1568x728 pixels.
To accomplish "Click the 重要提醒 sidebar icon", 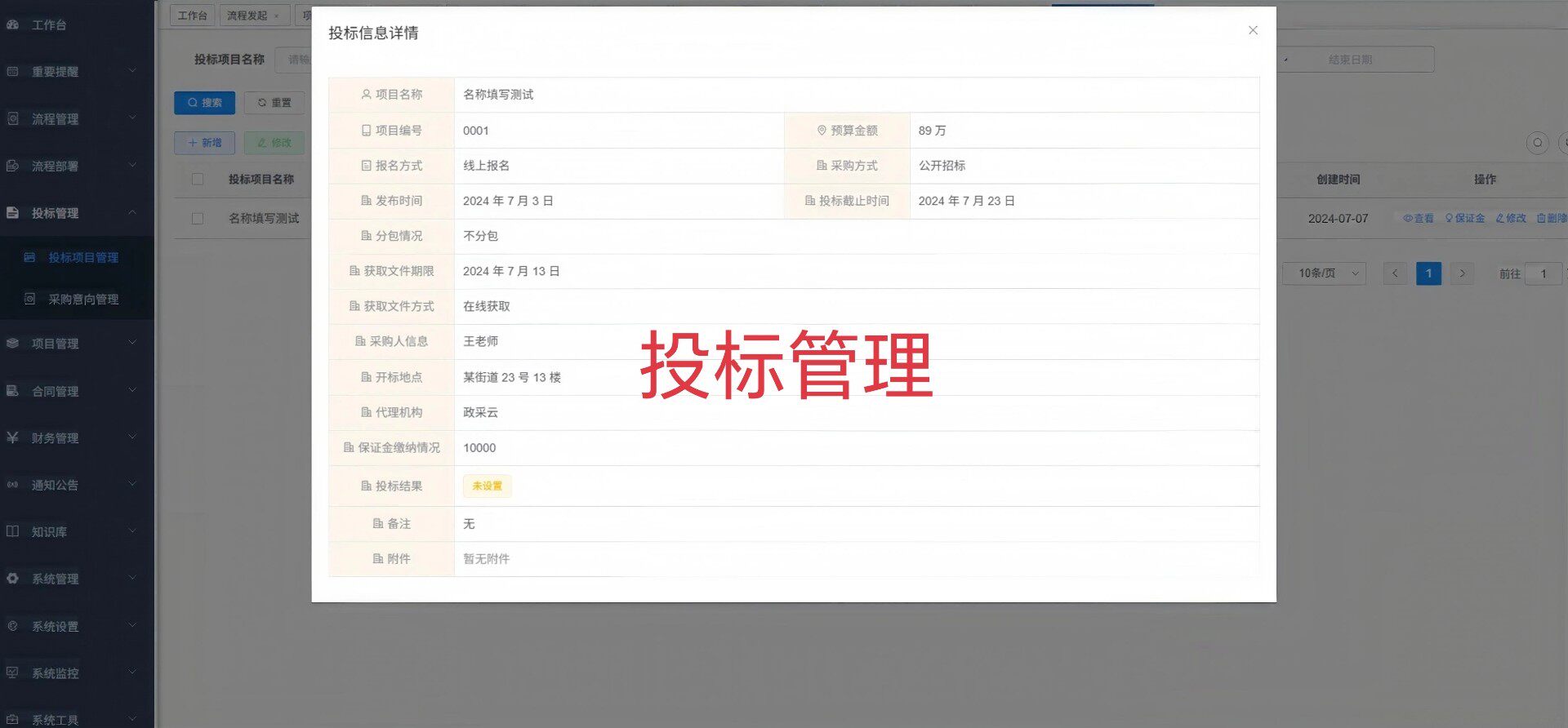I will (x=12, y=72).
